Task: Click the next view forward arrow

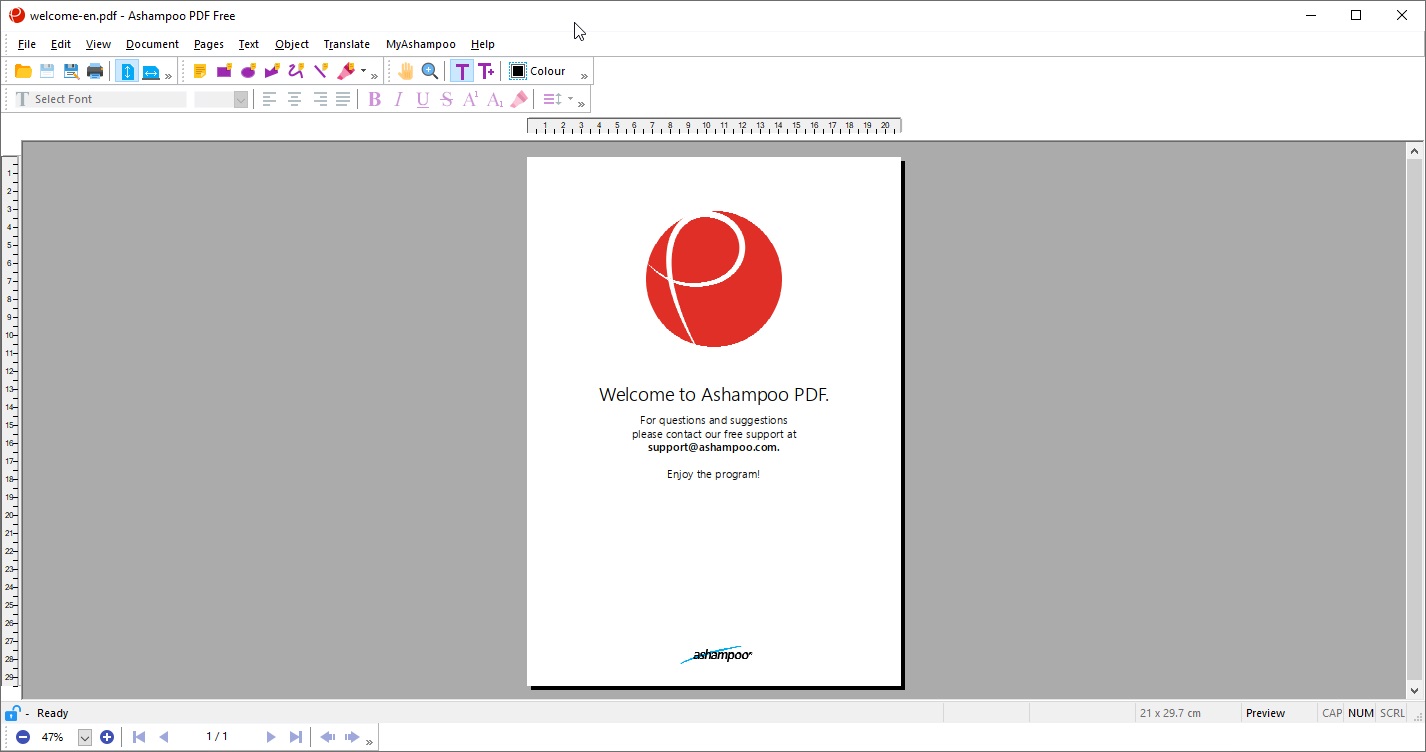Action: click(352, 737)
